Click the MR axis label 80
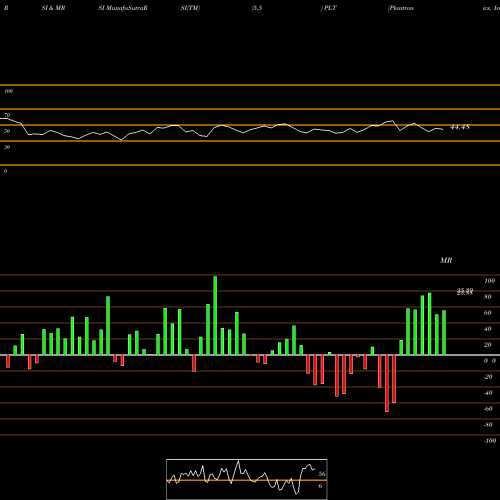The image size is (500, 500). coord(488,297)
